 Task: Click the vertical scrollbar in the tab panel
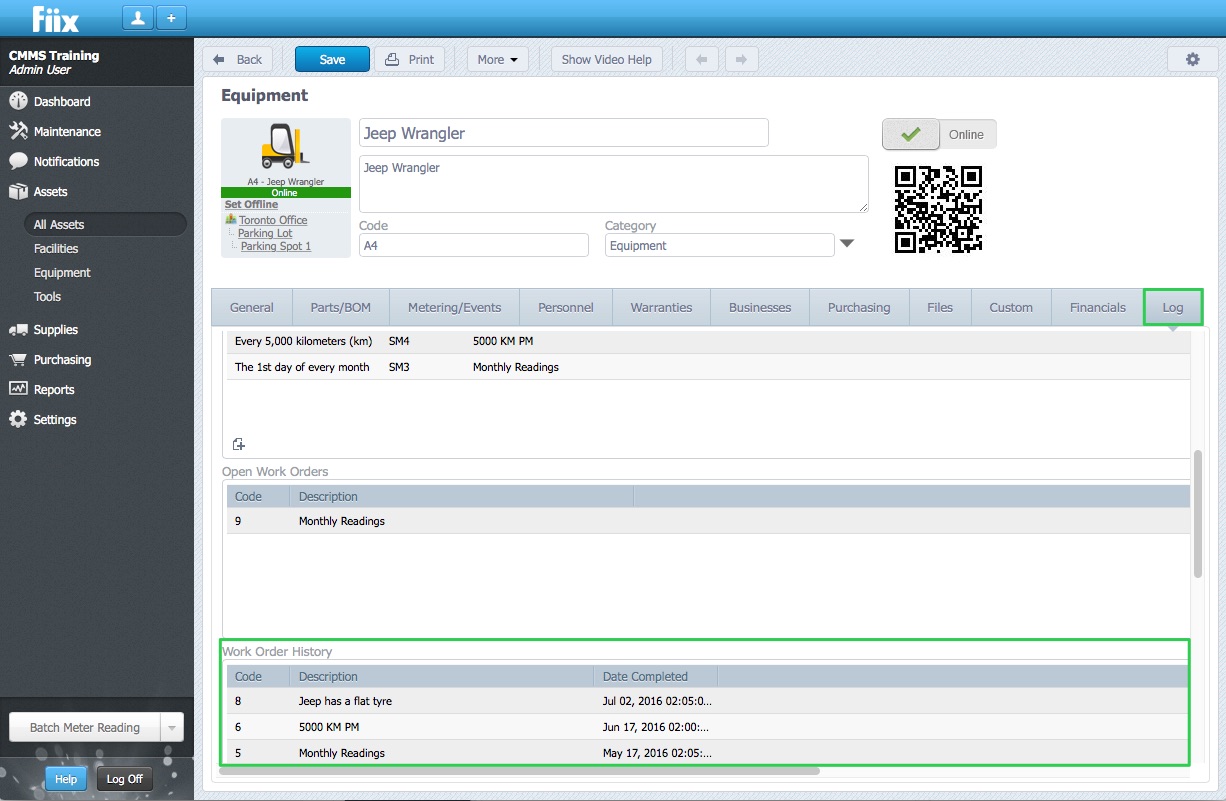pyautogui.click(x=1198, y=513)
